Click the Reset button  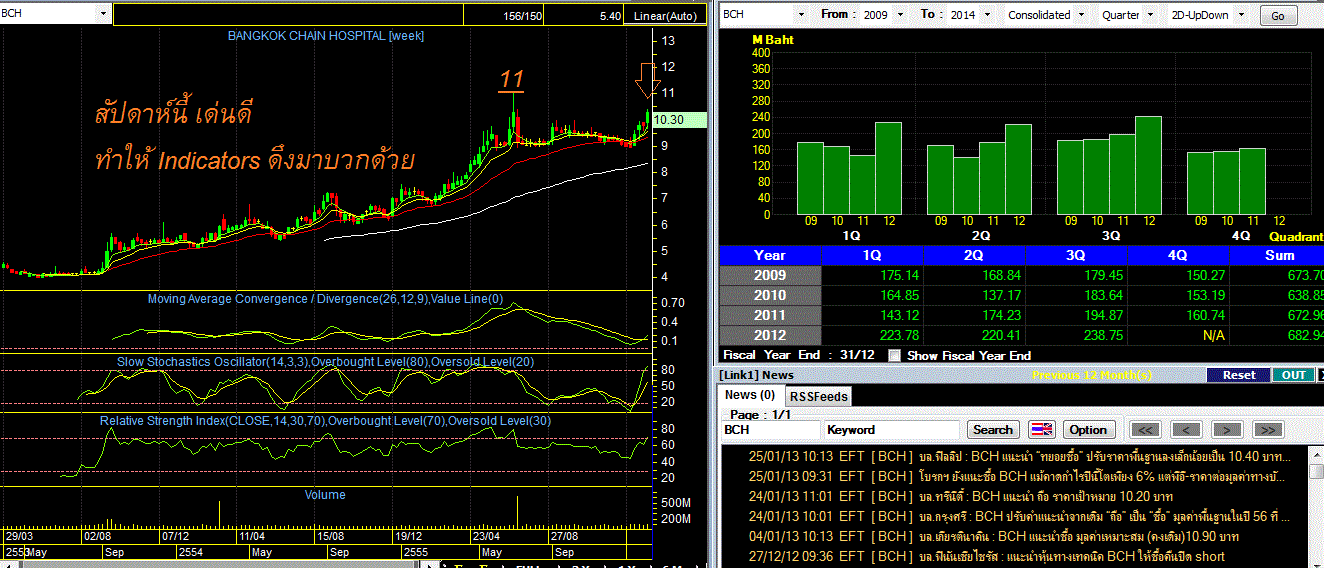click(1238, 375)
